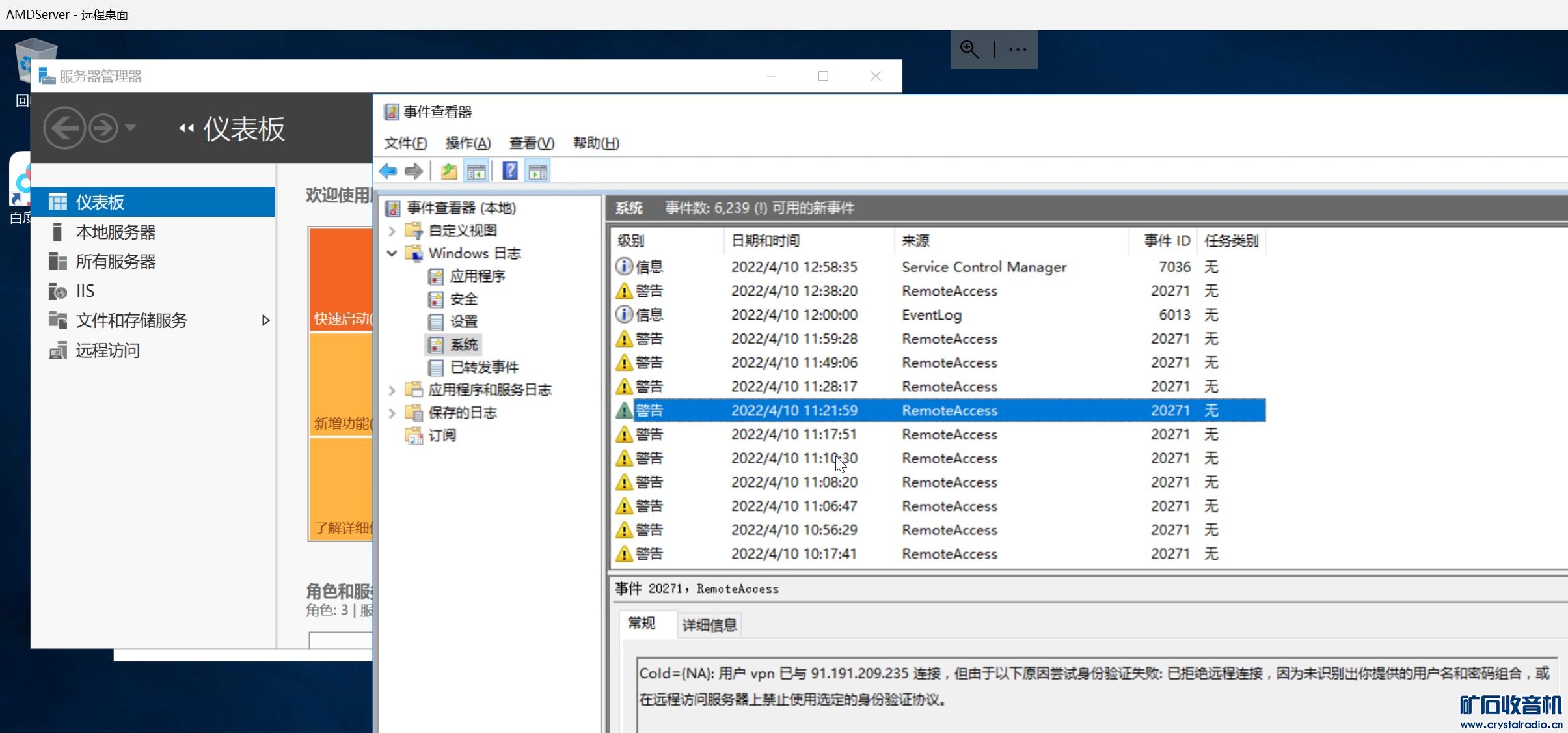Click the Up one level folder icon
Screen dimensions: 1568x733
pos(449,171)
